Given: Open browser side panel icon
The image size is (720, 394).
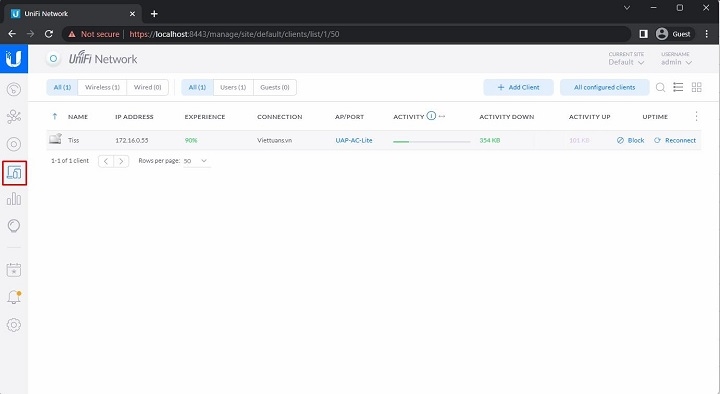Looking at the screenshot, I should tap(644, 34).
